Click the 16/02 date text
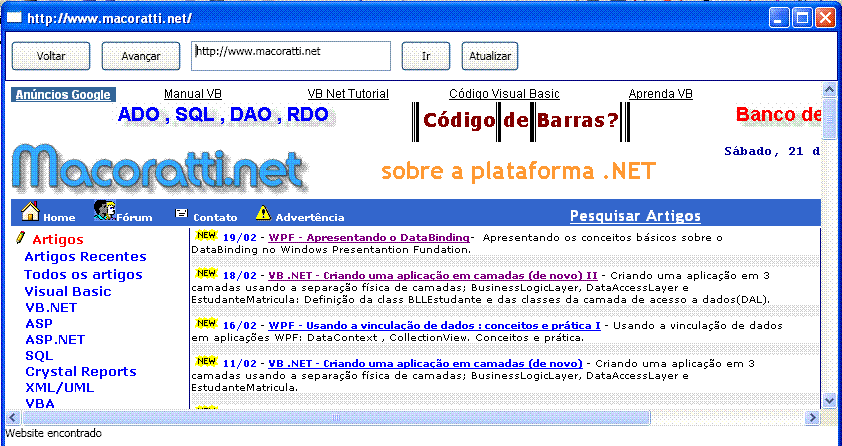 [x=239, y=326]
